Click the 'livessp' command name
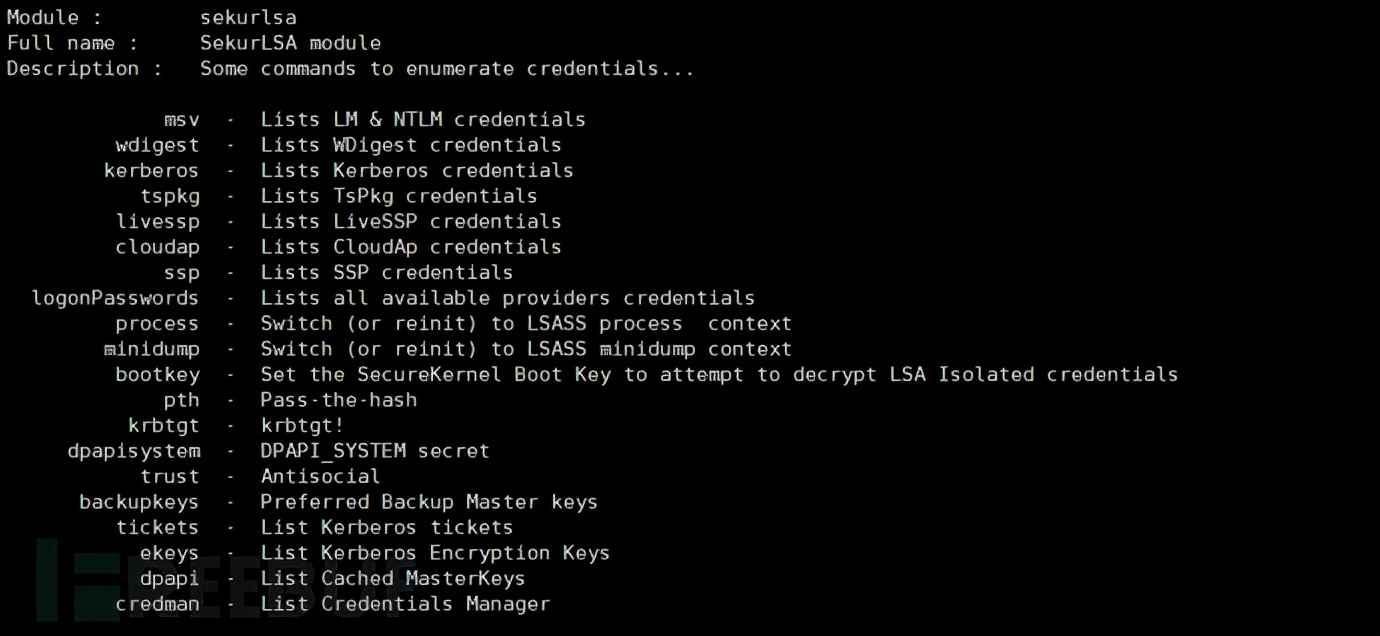1380x636 pixels. [x=157, y=221]
